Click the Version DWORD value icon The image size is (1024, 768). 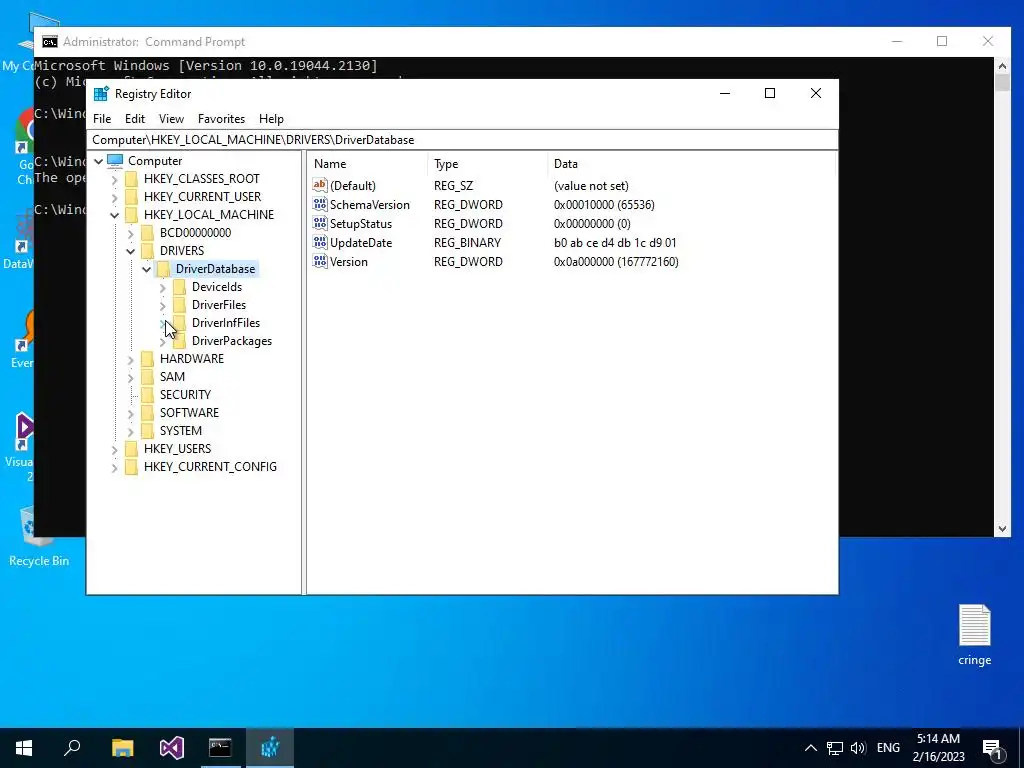coord(319,261)
